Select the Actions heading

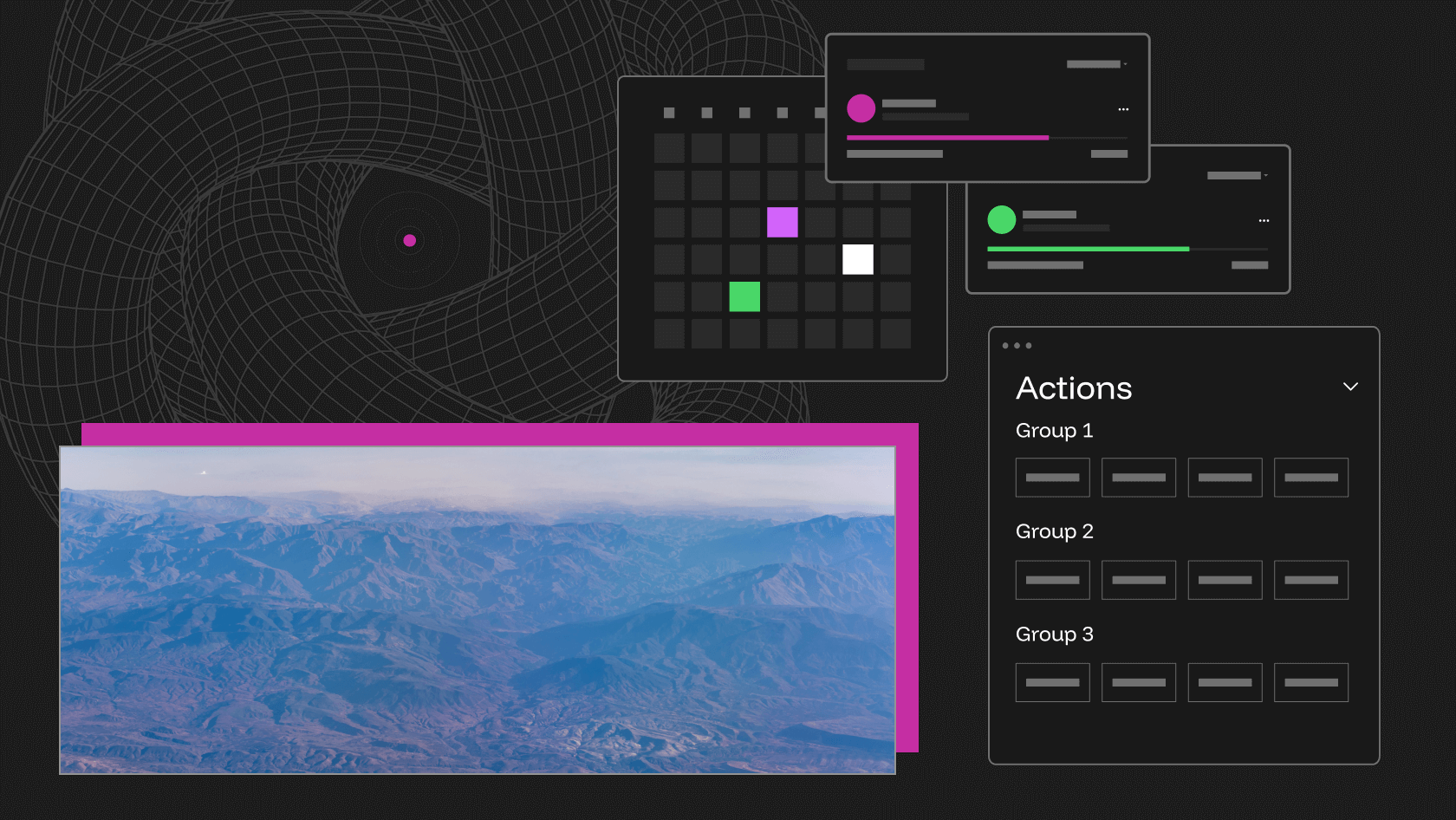1074,387
